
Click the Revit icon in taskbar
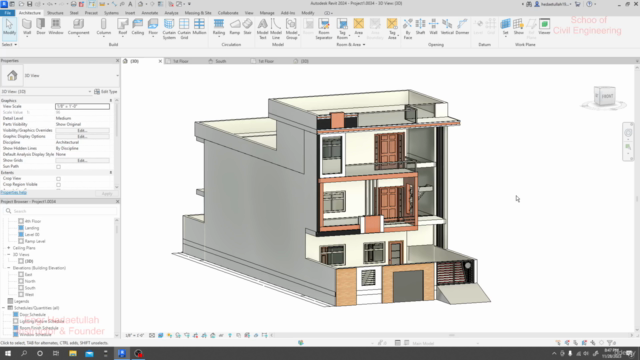point(122,353)
